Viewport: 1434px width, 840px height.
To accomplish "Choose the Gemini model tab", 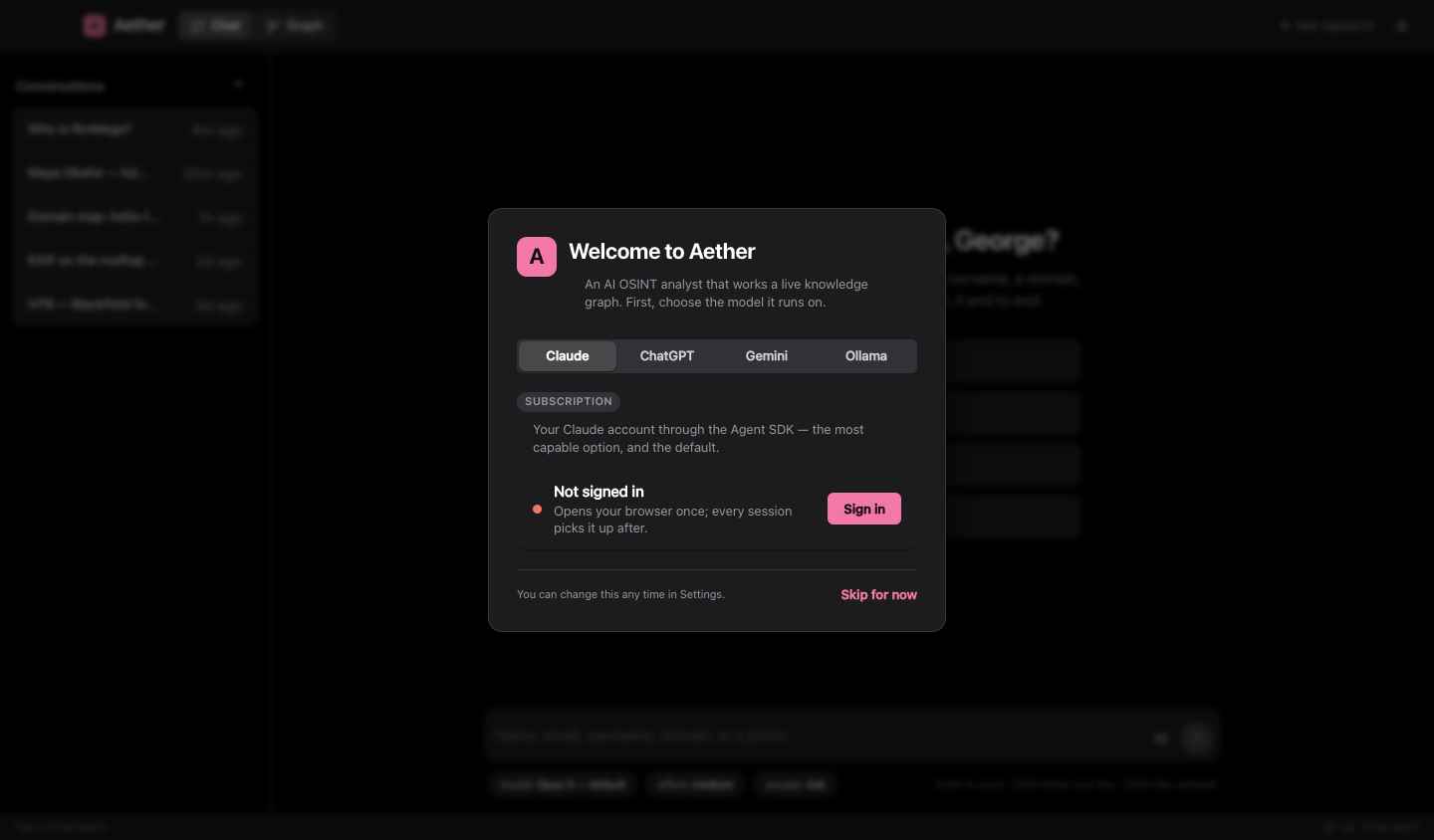I will 767,356.
